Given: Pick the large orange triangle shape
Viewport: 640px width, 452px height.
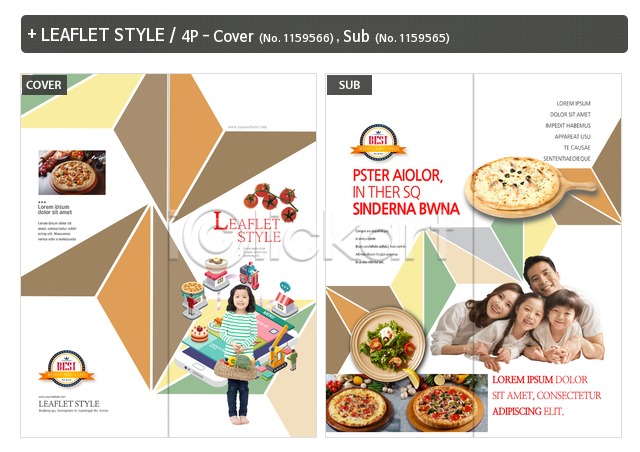Looking at the screenshot, I should click(126, 296).
